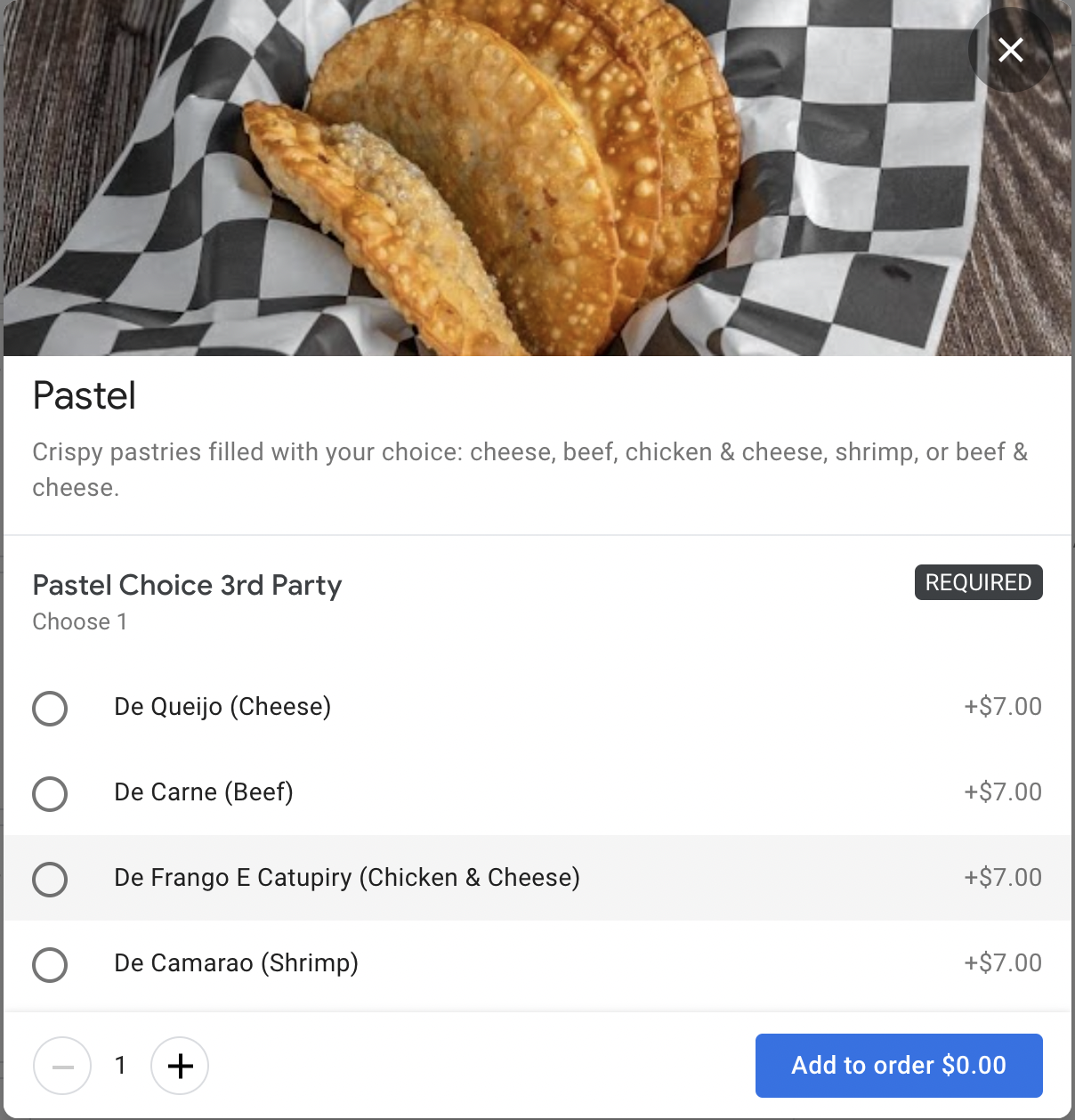1075x1120 pixels.
Task: Click the +$7.00 price beside De Queijo
Action: tap(1003, 707)
